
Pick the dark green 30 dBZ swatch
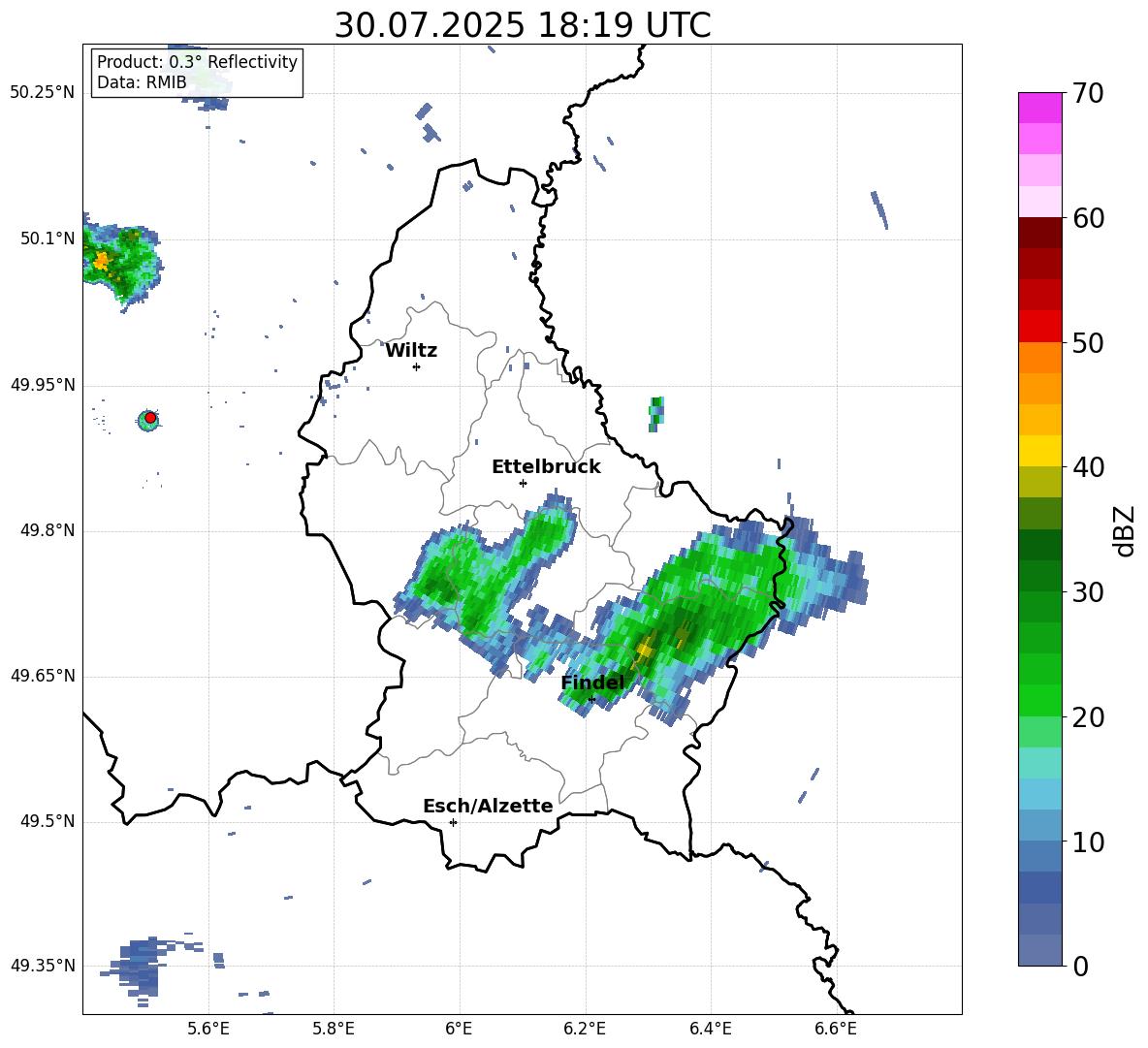click(1039, 576)
